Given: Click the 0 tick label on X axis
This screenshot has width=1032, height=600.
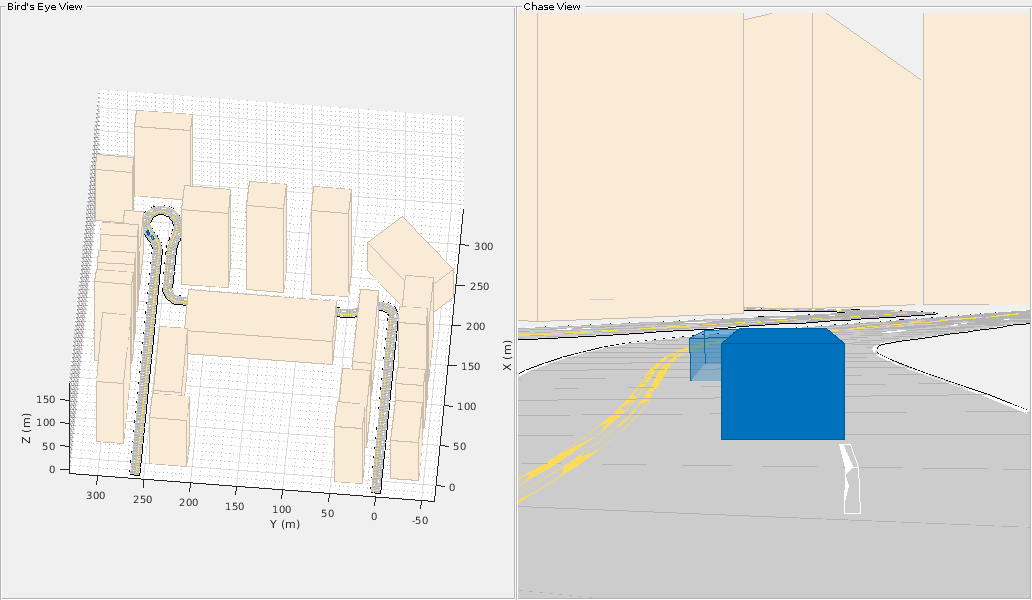Looking at the screenshot, I should click(452, 488).
